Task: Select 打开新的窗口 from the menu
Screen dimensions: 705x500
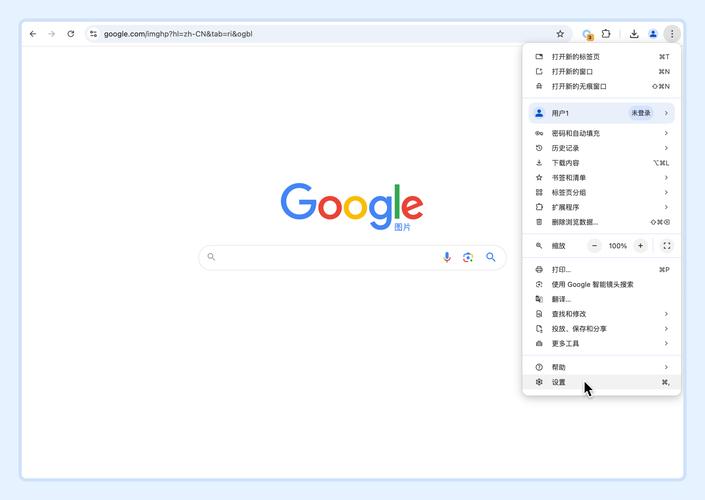Action: pyautogui.click(x=602, y=71)
